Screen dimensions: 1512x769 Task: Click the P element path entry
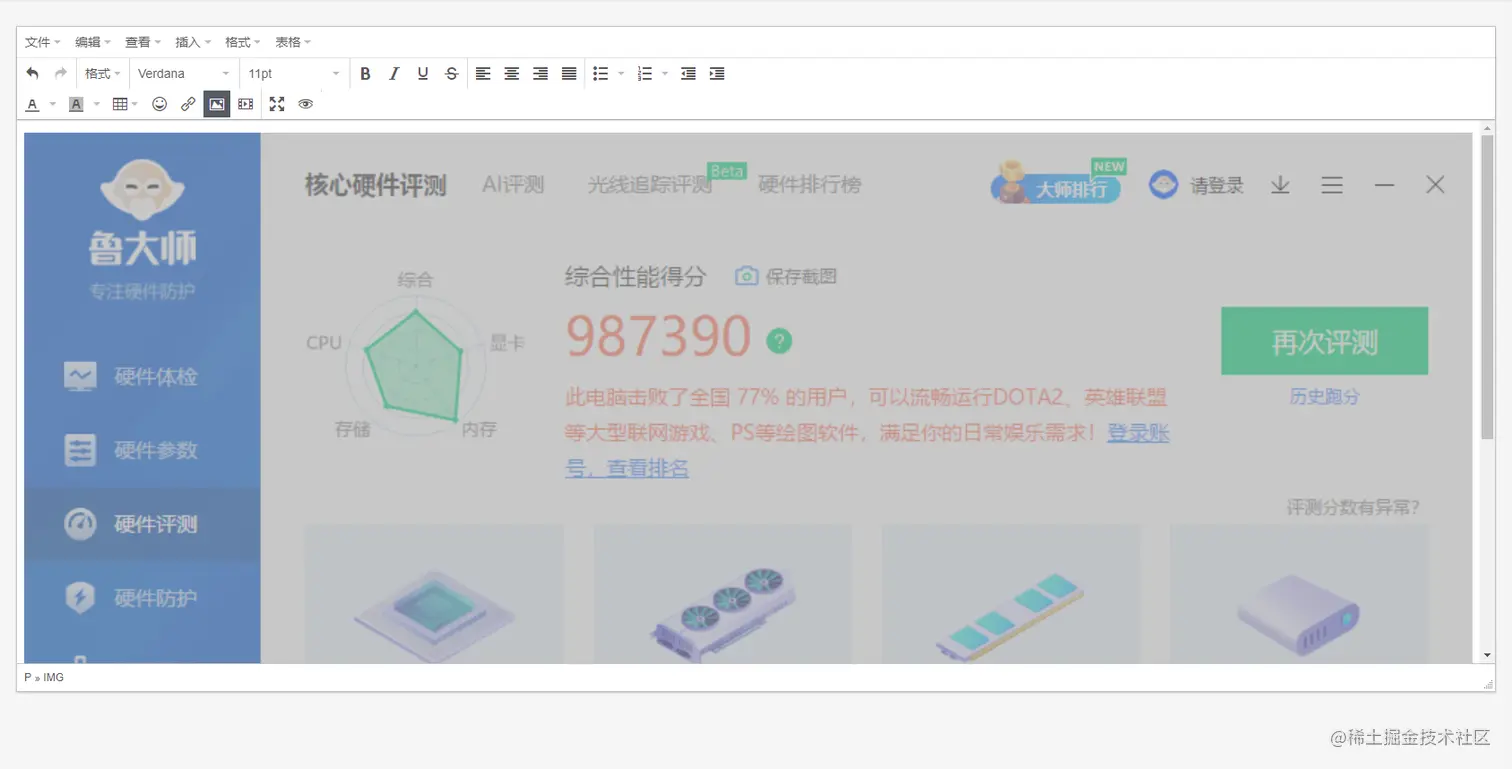tap(27, 678)
